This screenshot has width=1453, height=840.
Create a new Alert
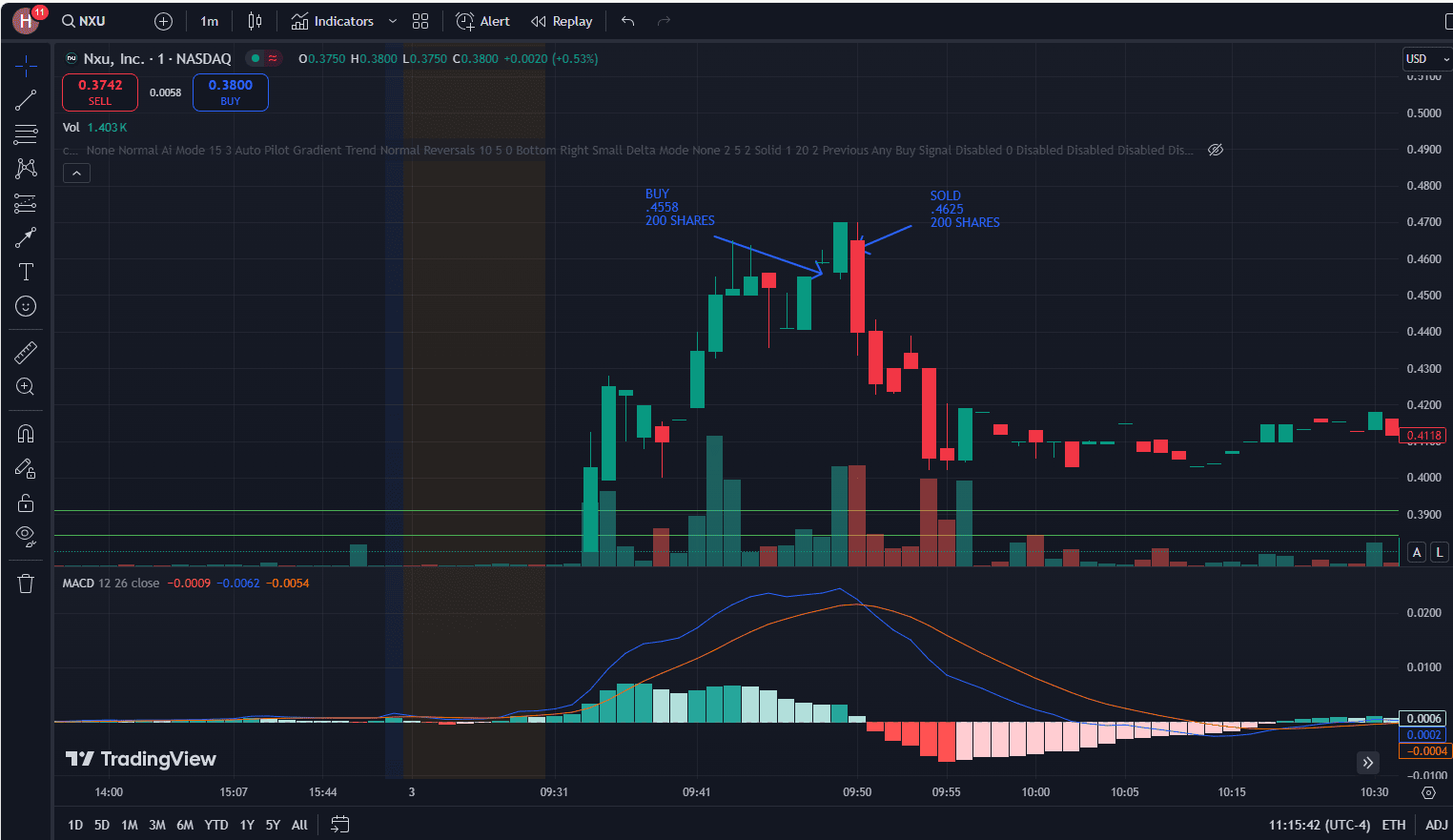482,20
